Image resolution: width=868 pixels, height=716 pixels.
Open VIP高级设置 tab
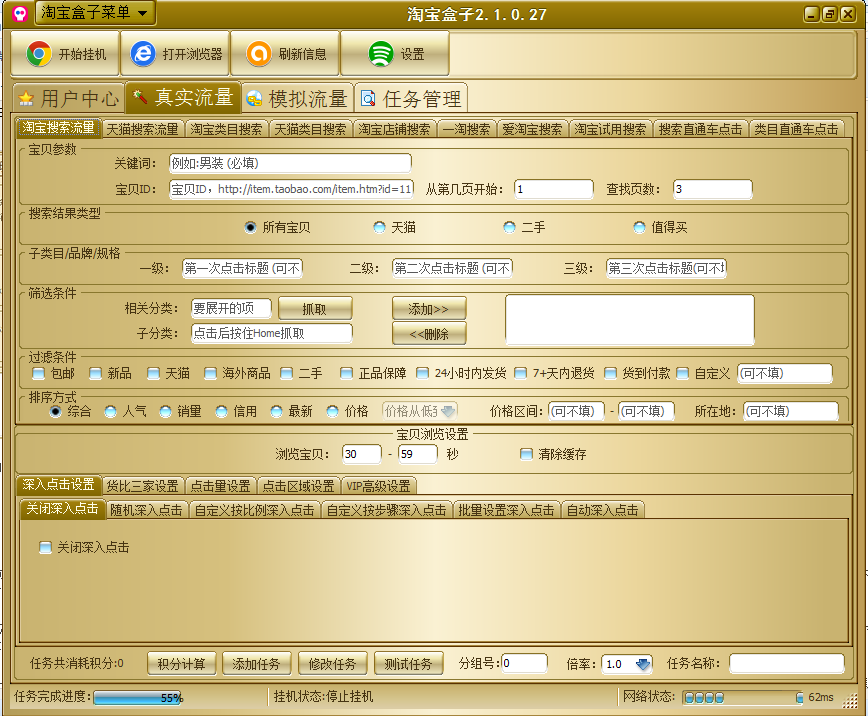click(x=379, y=486)
